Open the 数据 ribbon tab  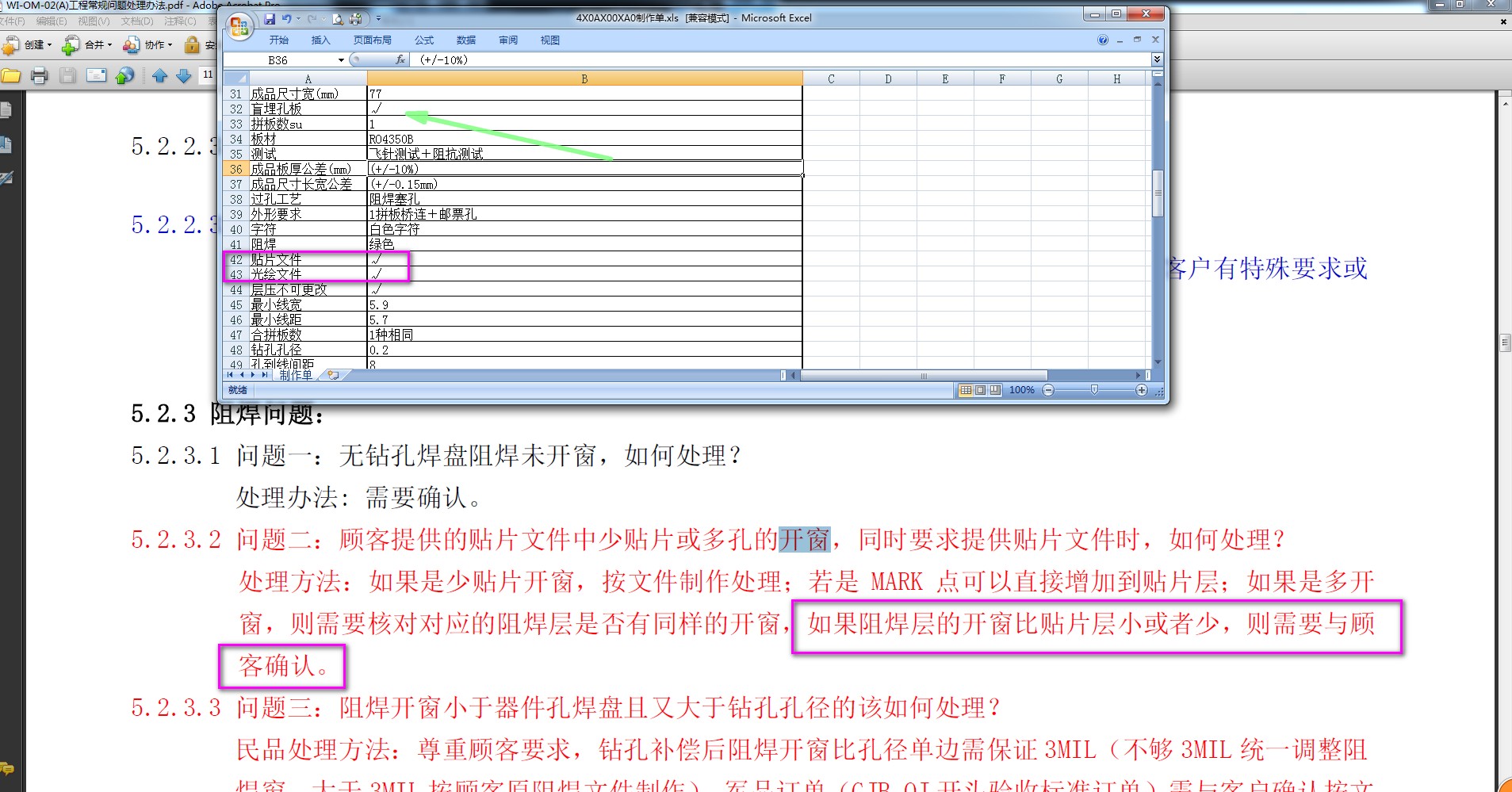[466, 40]
